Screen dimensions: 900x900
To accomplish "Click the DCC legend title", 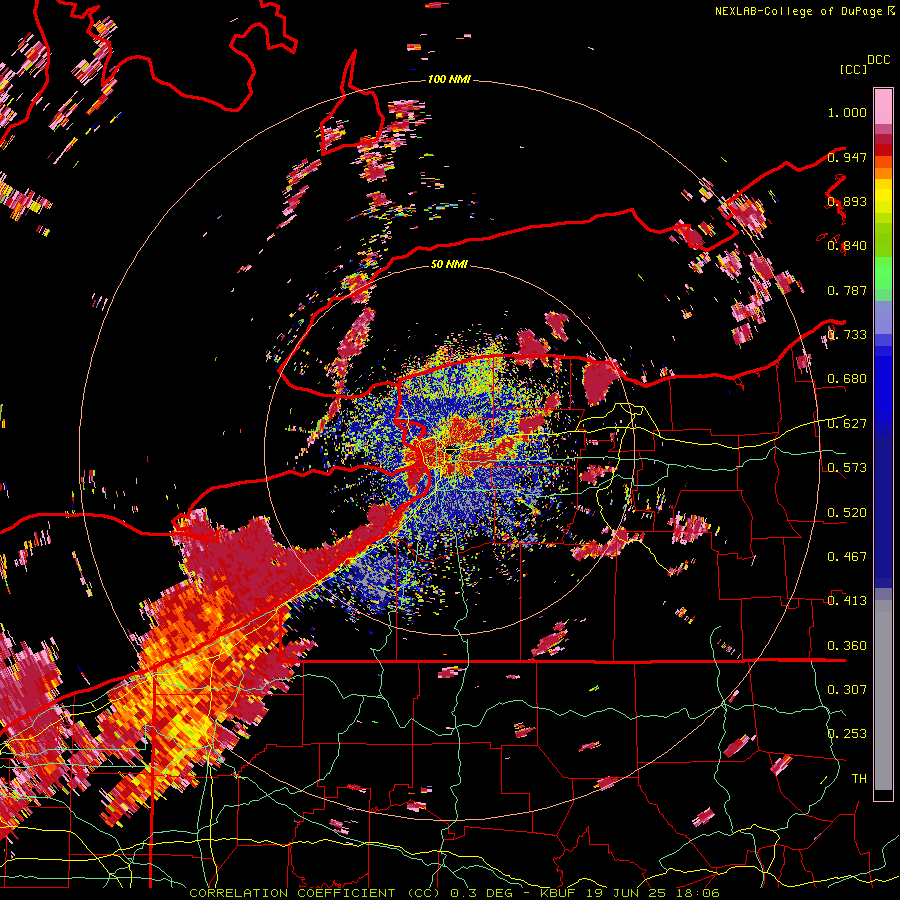I will coord(878,60).
